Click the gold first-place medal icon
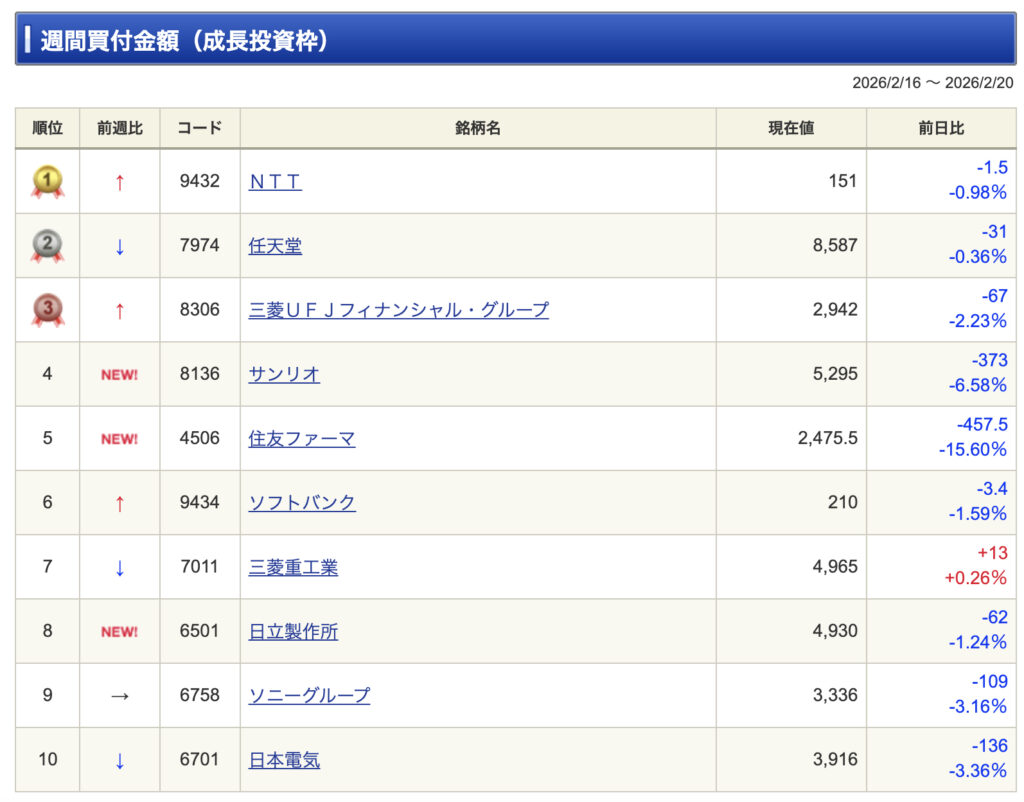1024x802 pixels. 47,182
